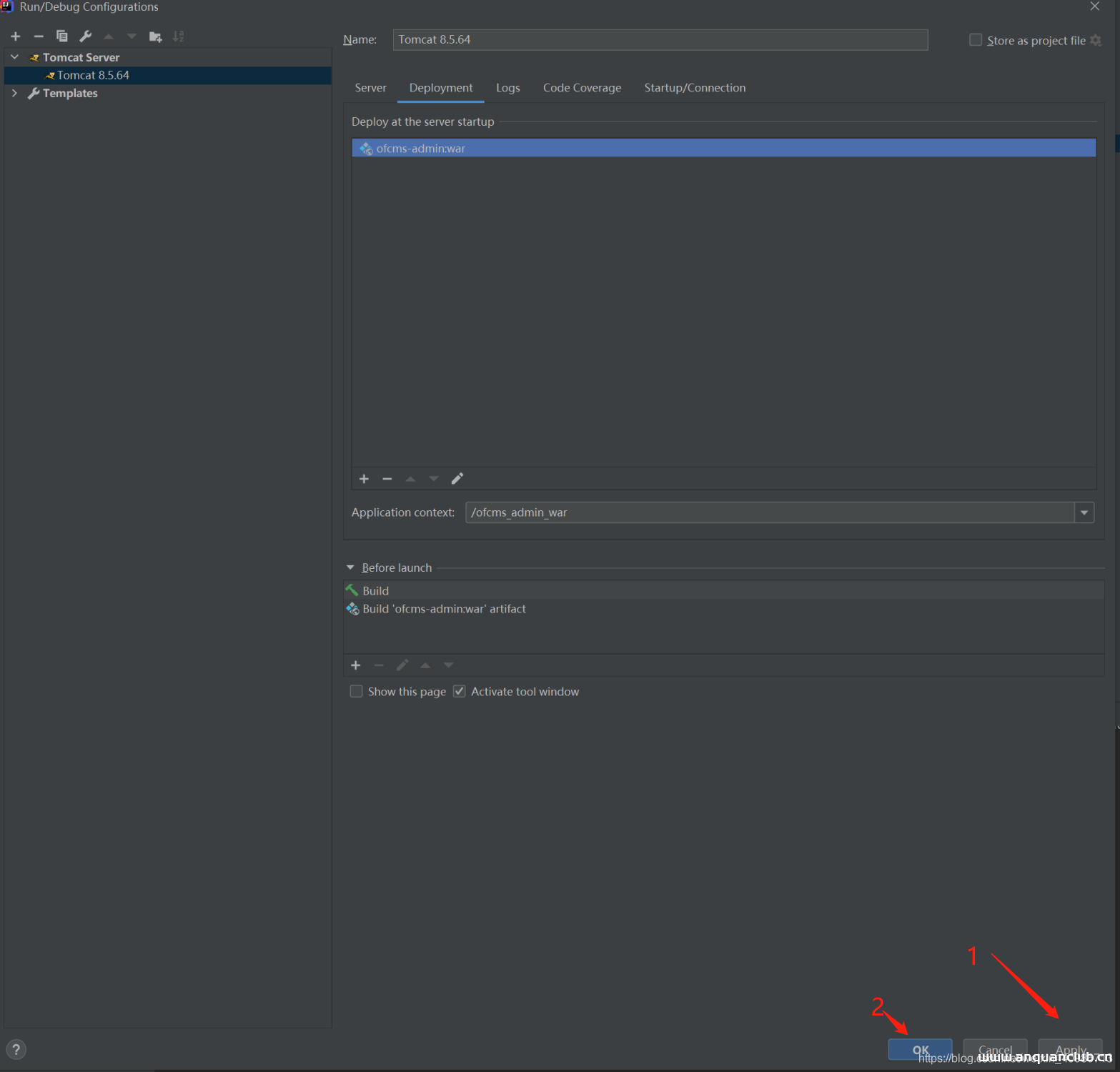
Task: Open the Startup/Connection tab
Action: 695,88
